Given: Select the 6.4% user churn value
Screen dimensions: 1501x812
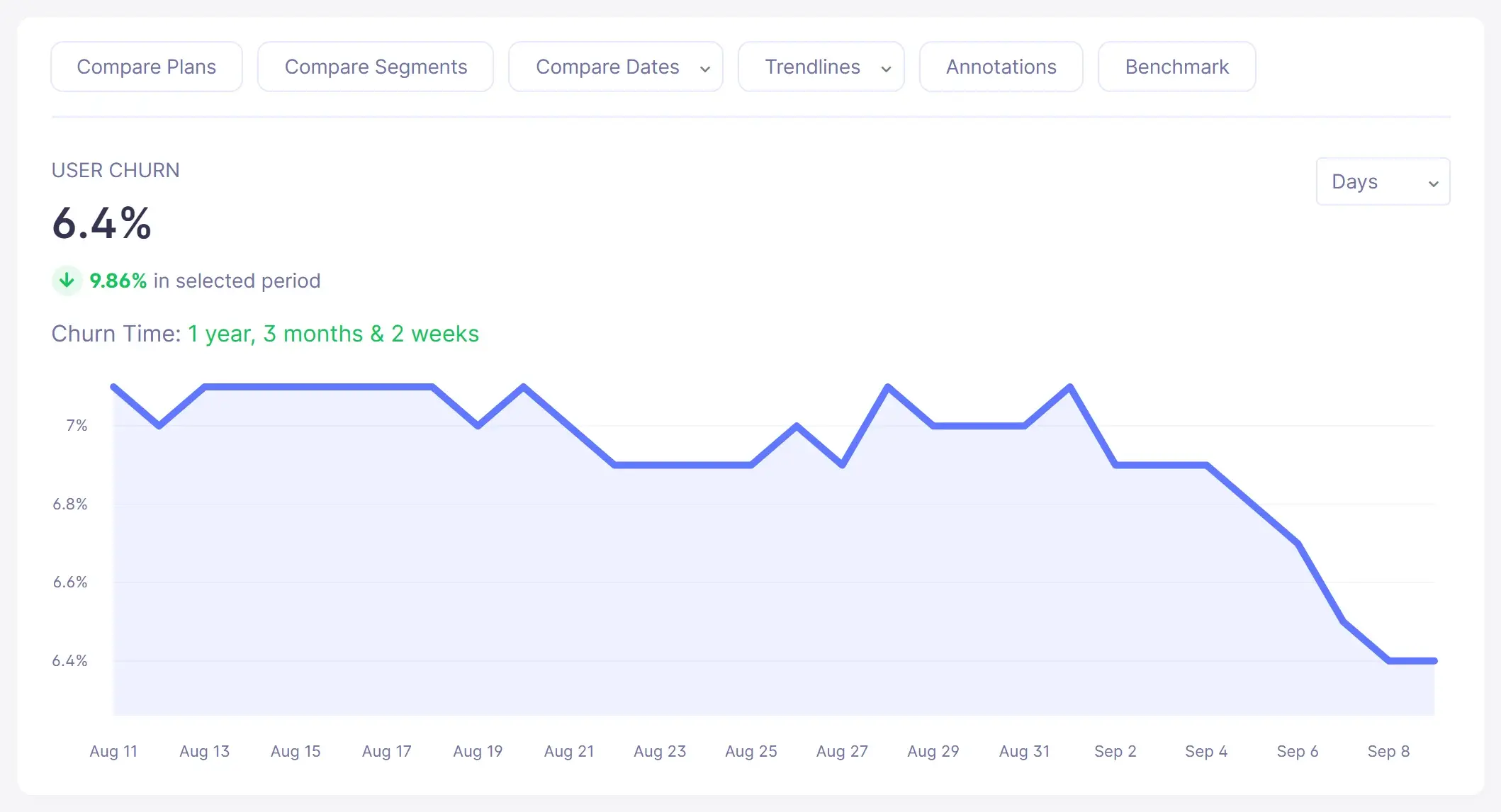Looking at the screenshot, I should coord(102,224).
